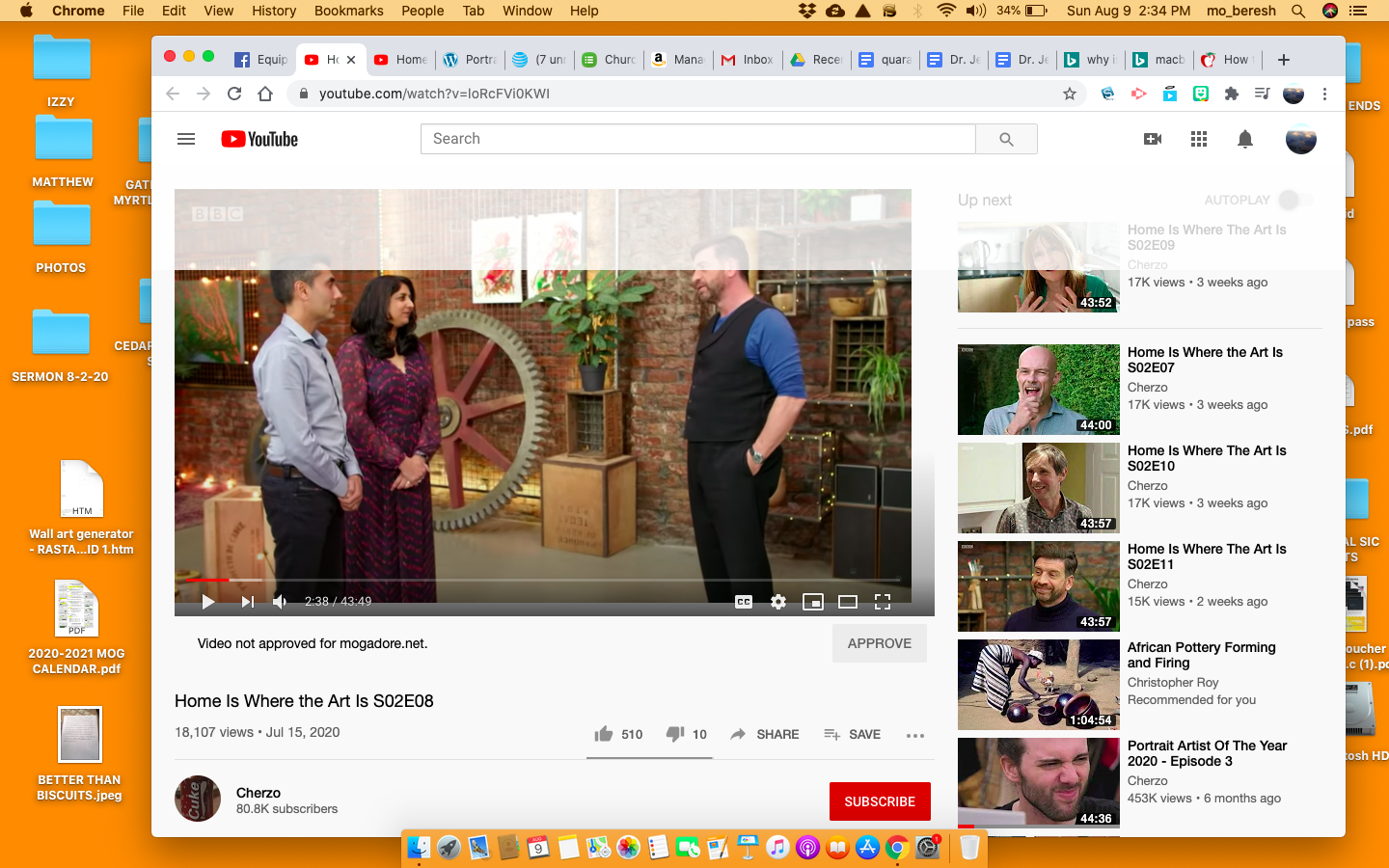Open the Bookmarks menu
The image size is (1389, 868).
tap(348, 11)
